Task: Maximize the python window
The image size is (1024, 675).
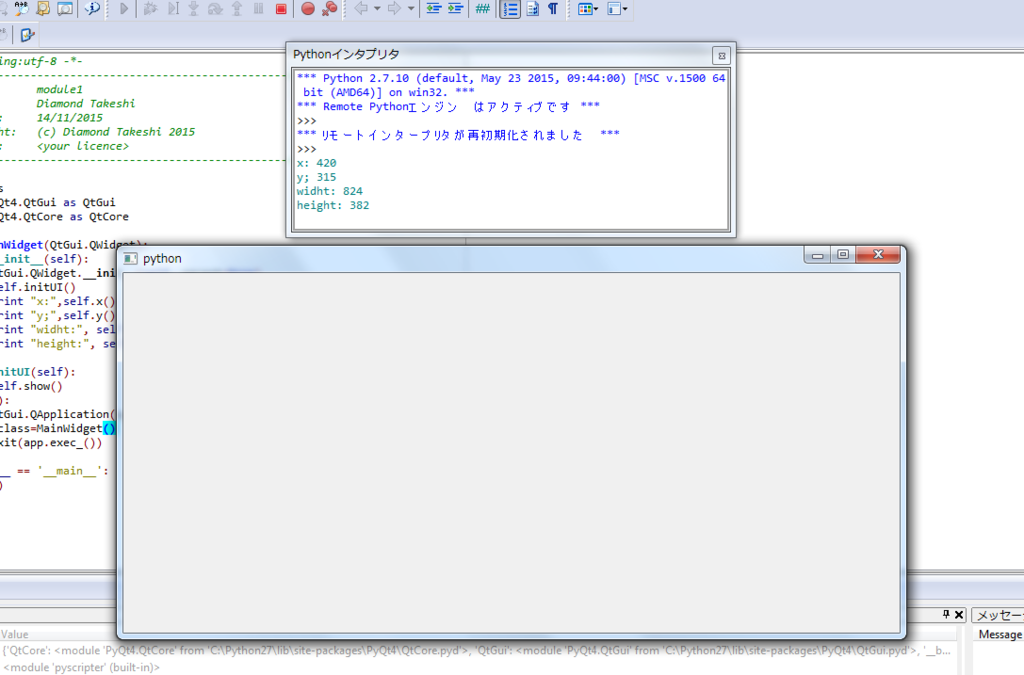Action: coord(843,255)
